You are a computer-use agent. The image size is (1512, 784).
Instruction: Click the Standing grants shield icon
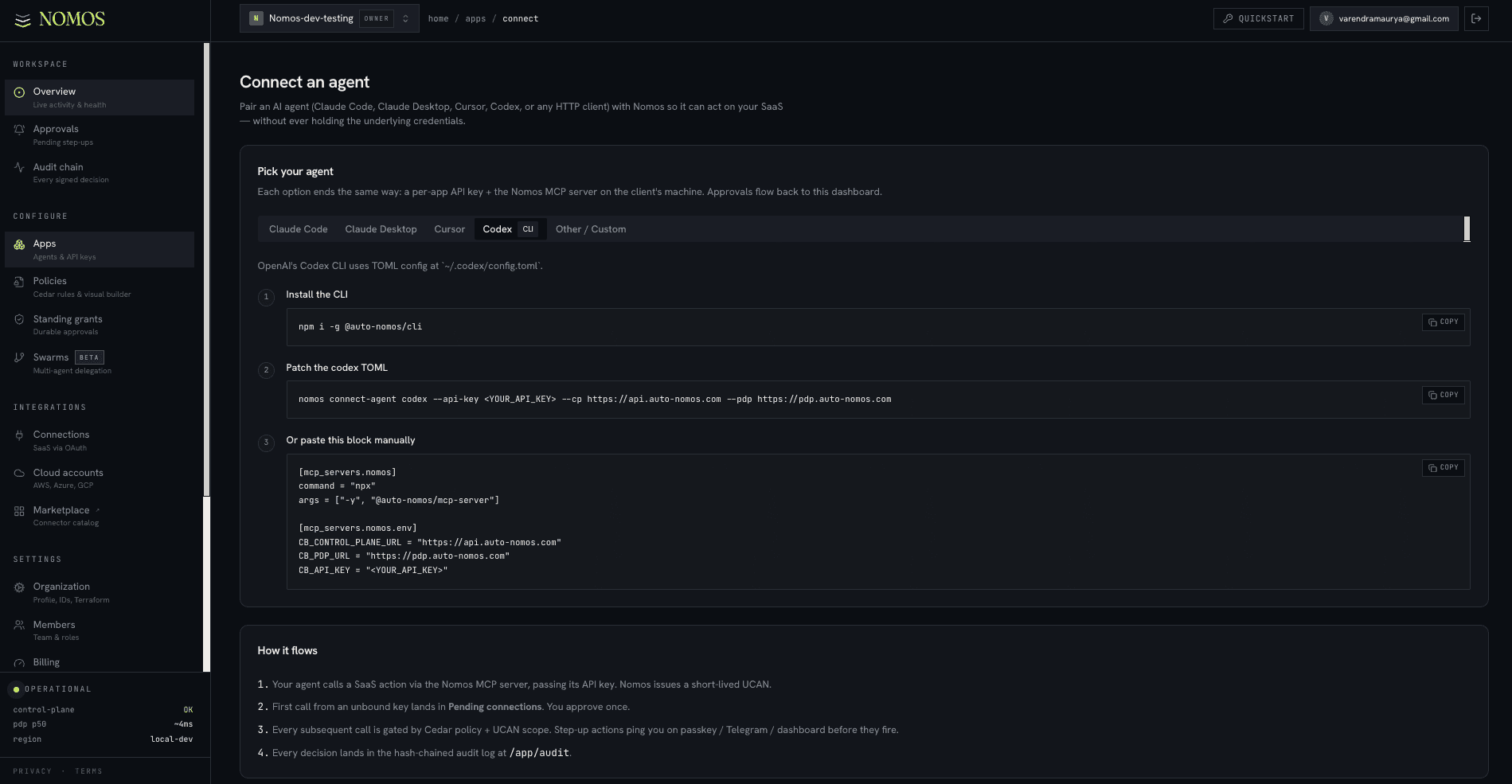click(19, 319)
